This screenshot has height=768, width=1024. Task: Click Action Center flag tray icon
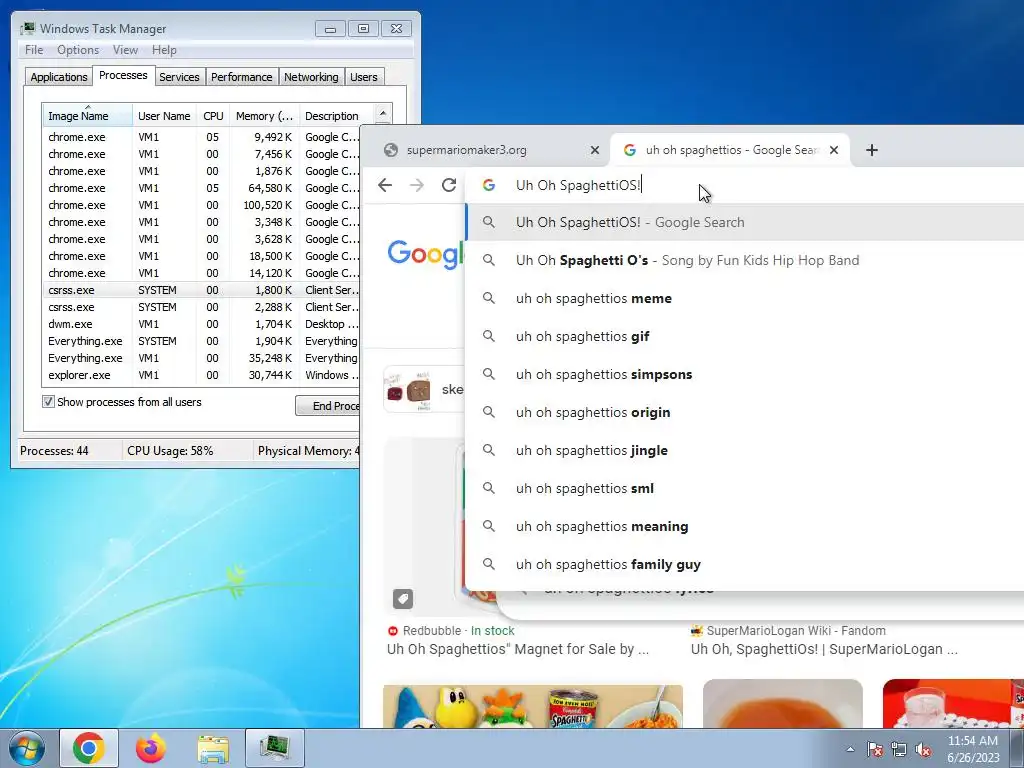875,750
